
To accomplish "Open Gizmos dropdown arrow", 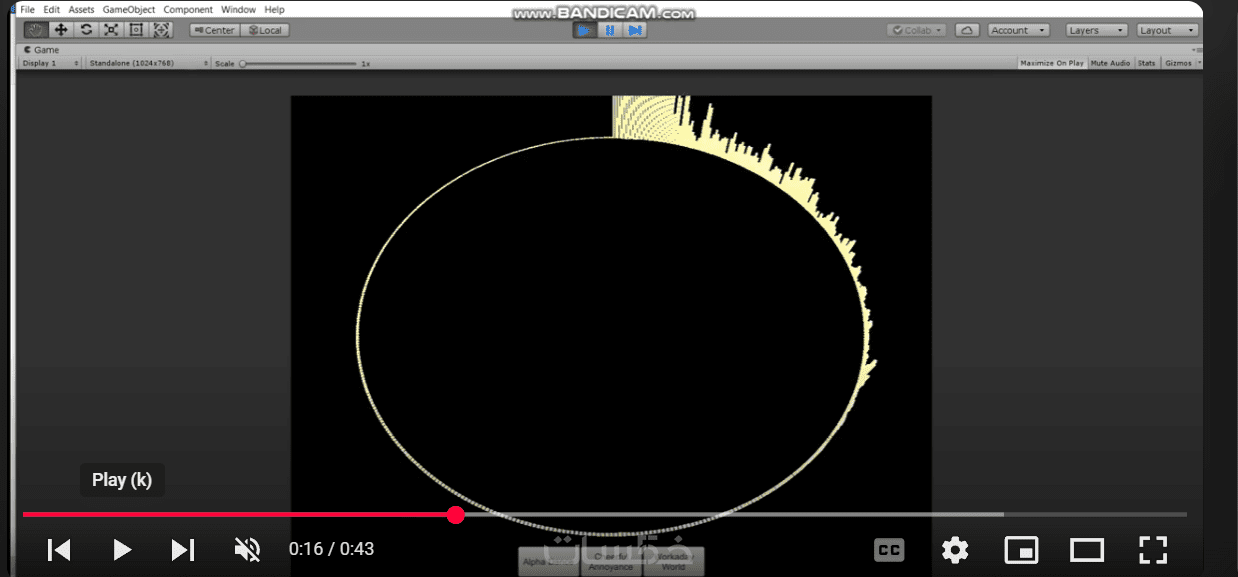I will 1199,63.
